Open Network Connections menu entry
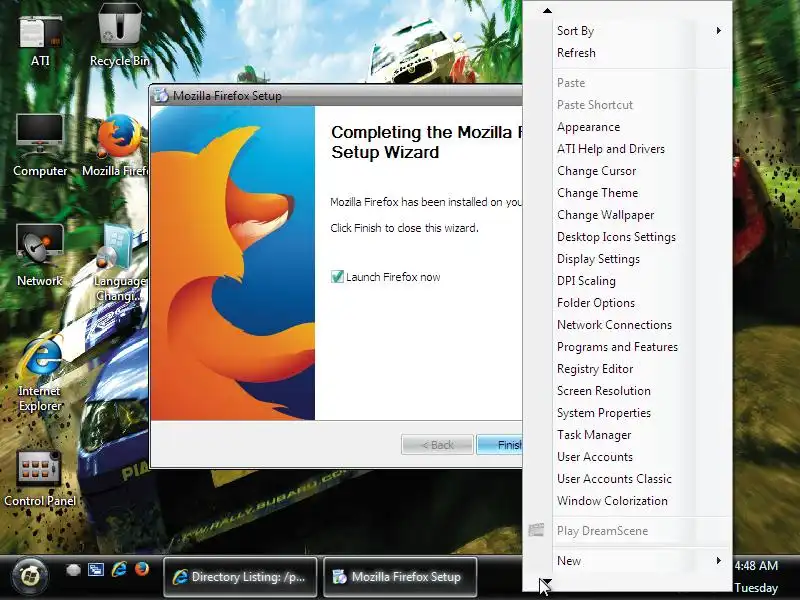Screen dimensions: 800x600 627,324
